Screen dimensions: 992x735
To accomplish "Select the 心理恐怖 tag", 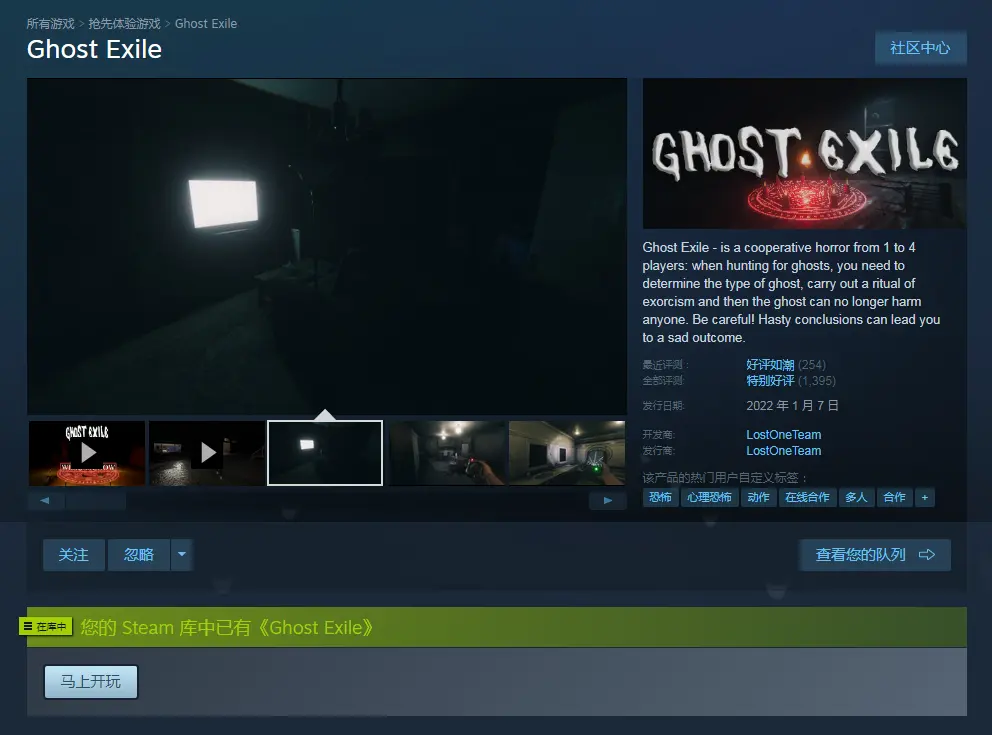I will [709, 497].
